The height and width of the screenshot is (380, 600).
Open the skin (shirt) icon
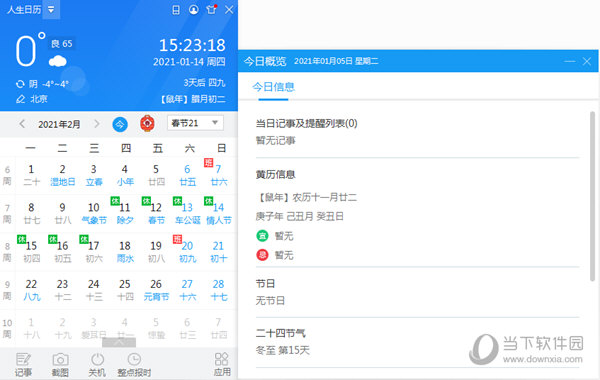(211, 9)
